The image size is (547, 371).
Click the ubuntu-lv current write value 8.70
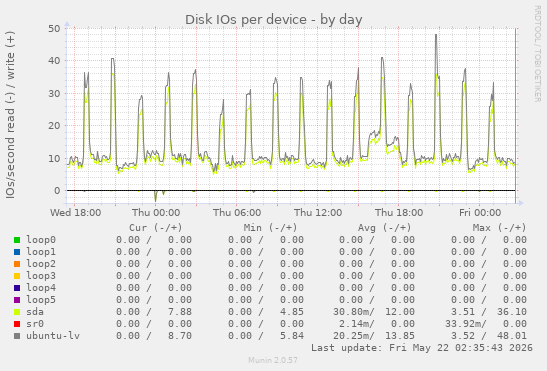180,336
